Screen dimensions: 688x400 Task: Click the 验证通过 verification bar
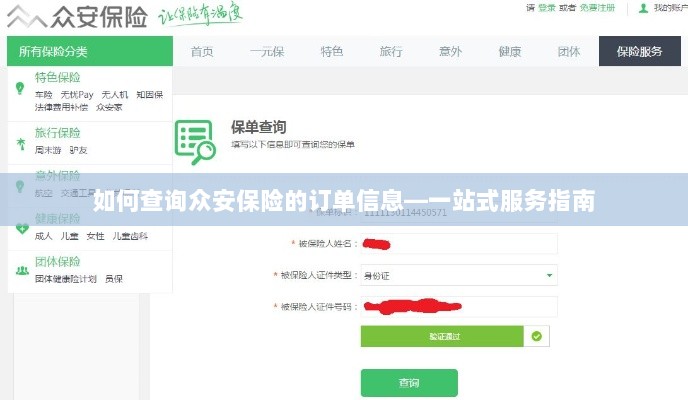point(442,336)
